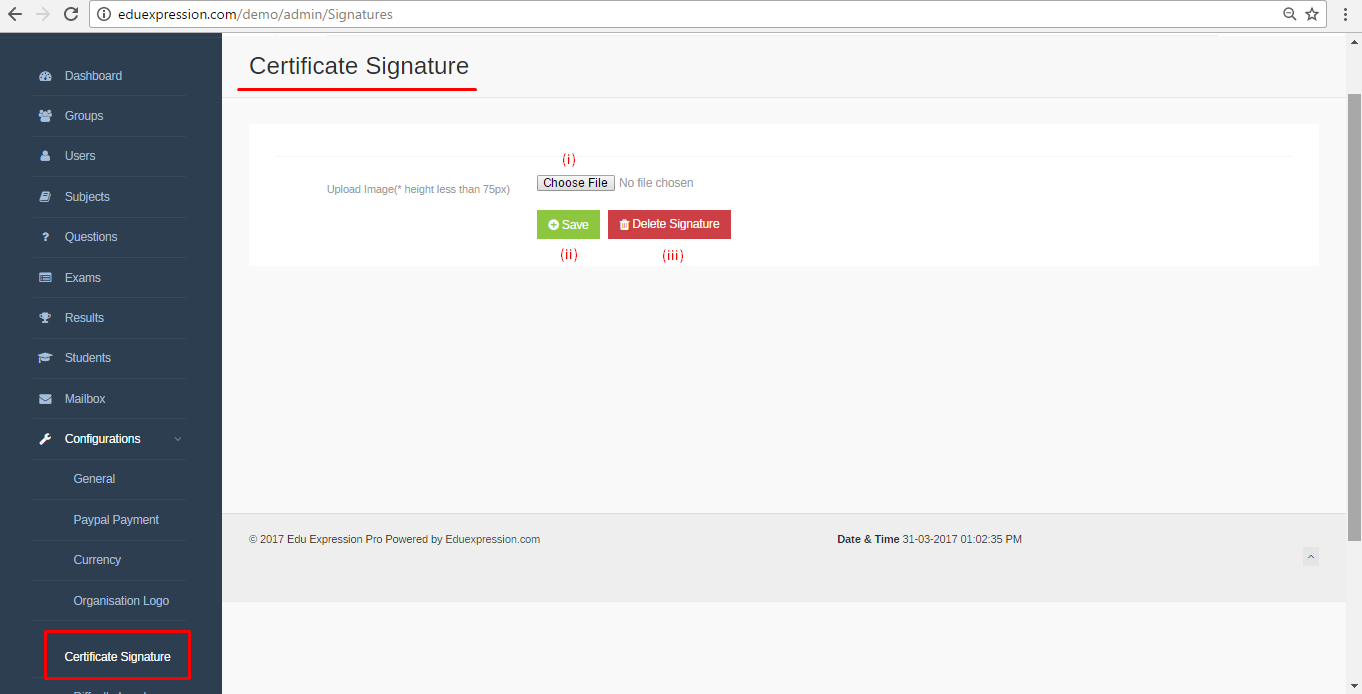Viewport: 1362px width, 694px height.
Task: Click the Users person icon
Action: 45,156
